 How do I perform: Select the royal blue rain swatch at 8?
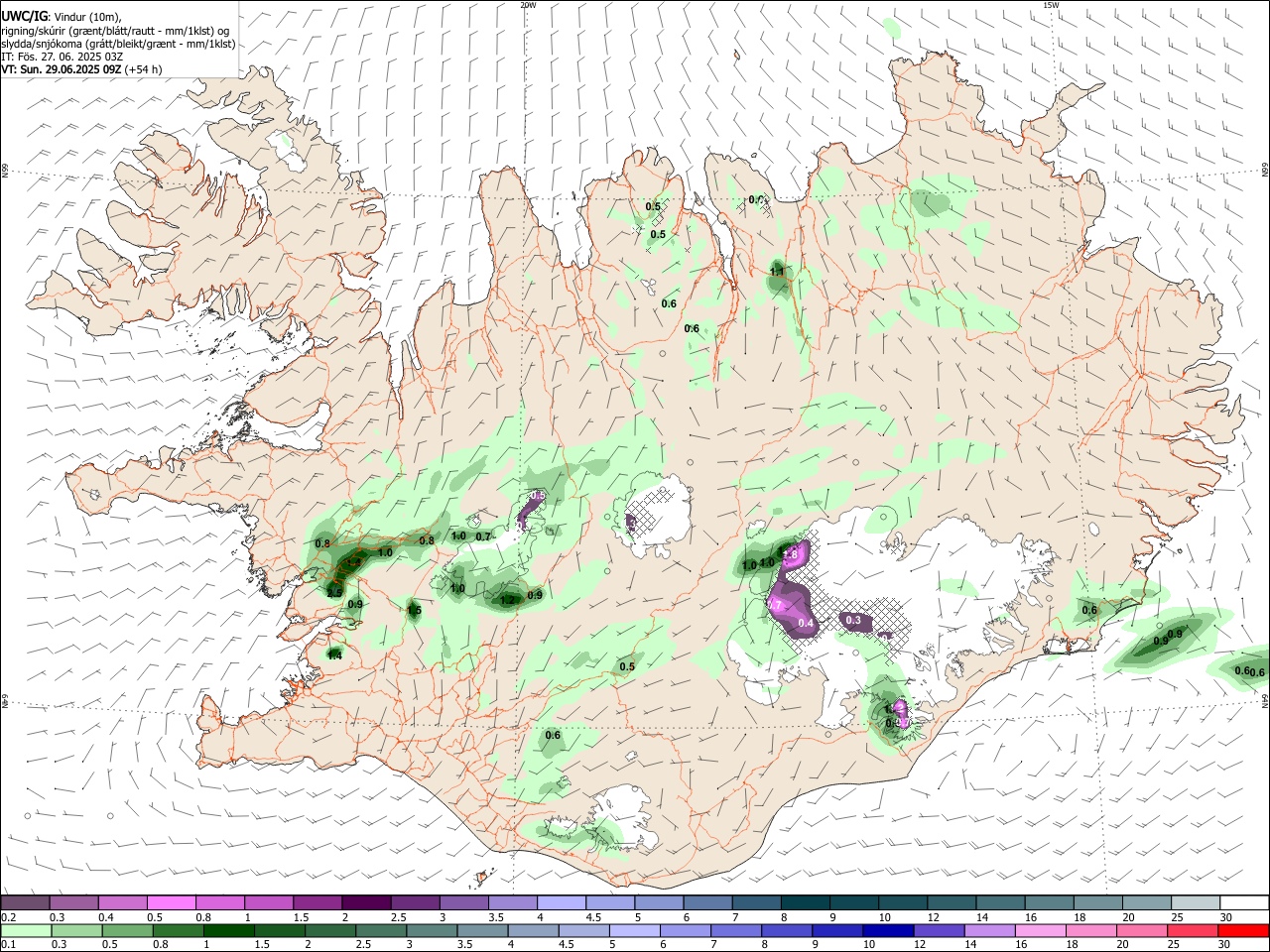[x=787, y=930]
